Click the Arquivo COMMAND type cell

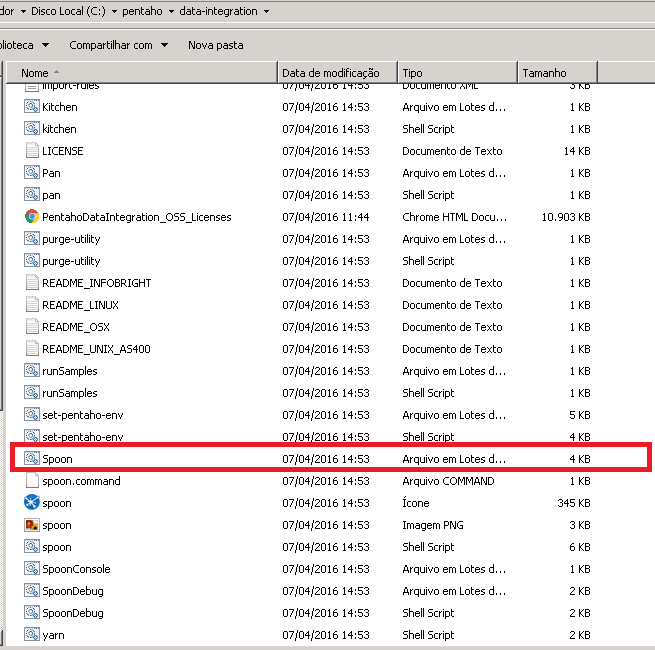click(448, 481)
